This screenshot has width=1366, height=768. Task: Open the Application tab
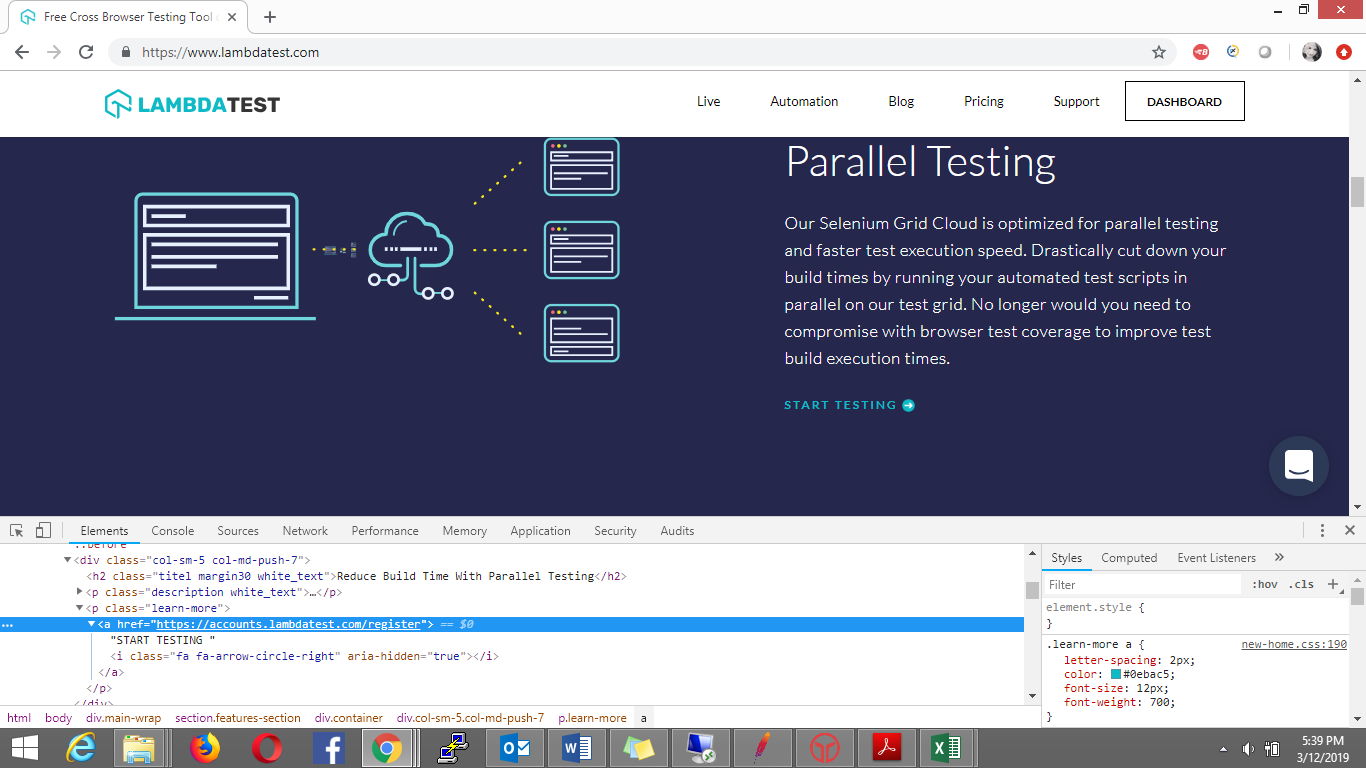pos(540,531)
